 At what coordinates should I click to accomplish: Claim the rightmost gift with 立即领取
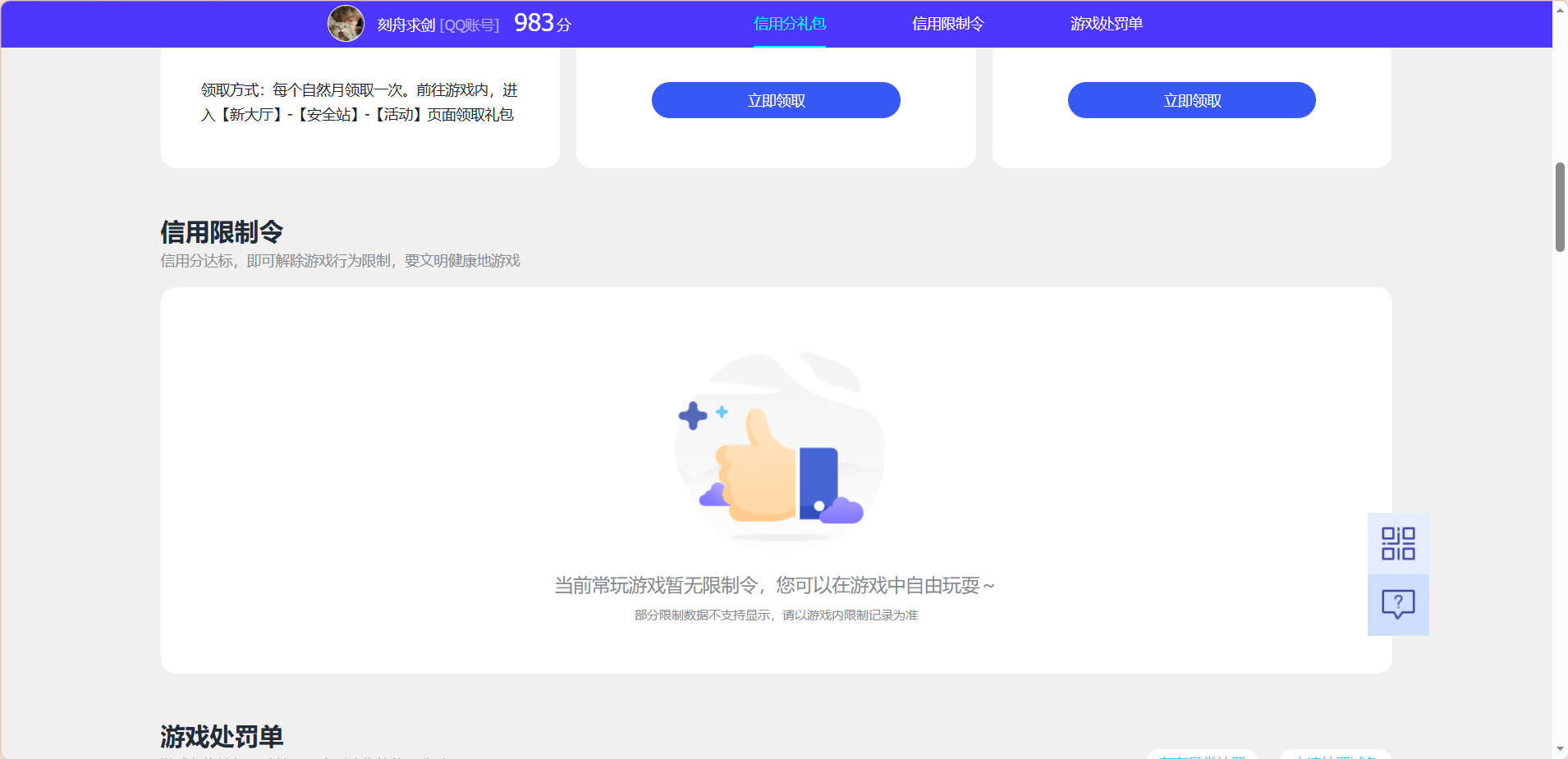pyautogui.click(x=1190, y=99)
